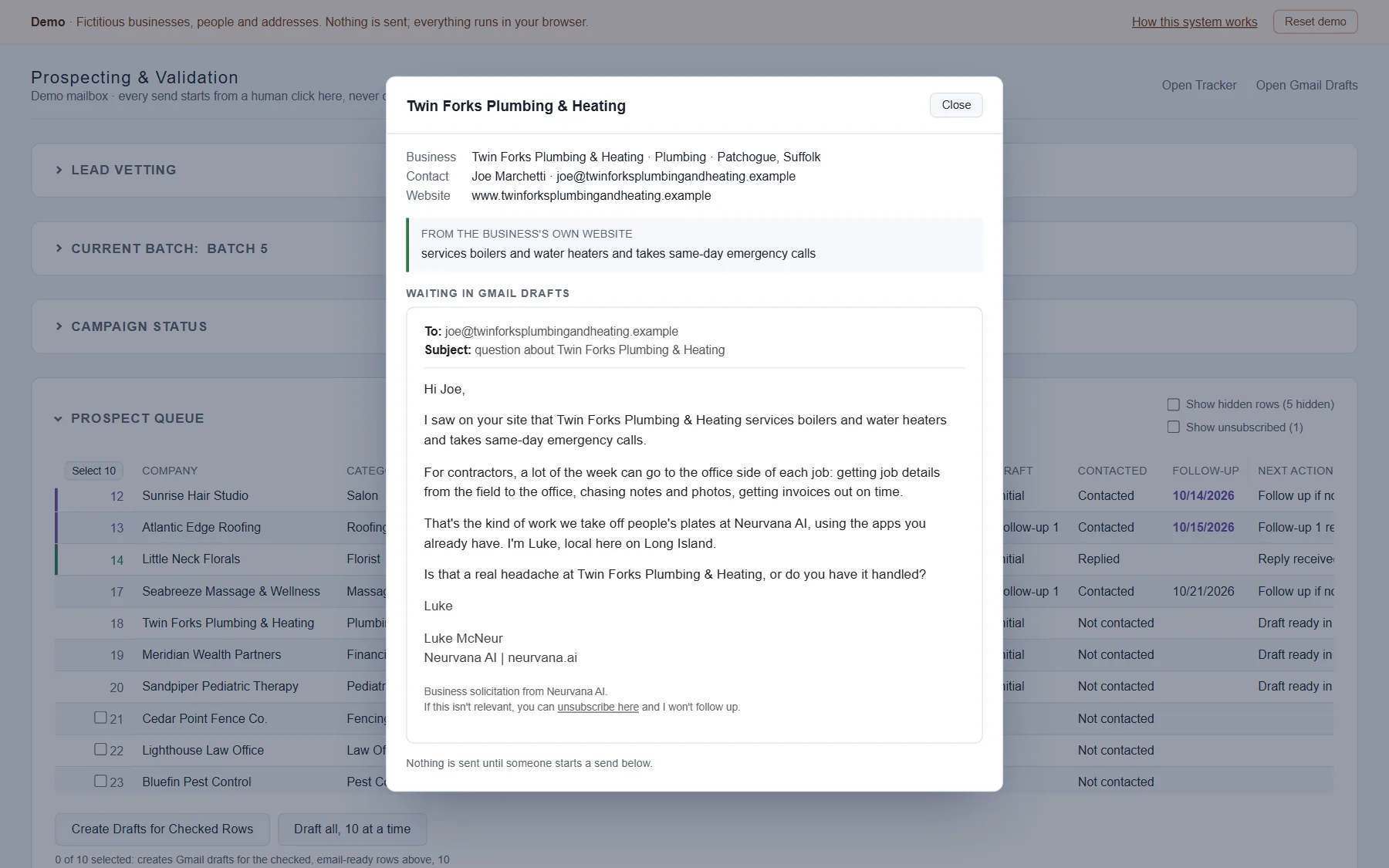The image size is (1389, 868).
Task: Check the row 23 Bluefin Pest Control checkbox
Action: tap(100, 781)
